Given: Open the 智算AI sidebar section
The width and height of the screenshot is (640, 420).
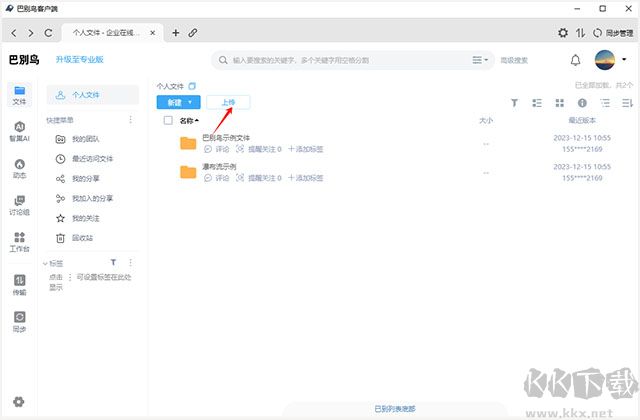Looking at the screenshot, I should click(x=19, y=131).
